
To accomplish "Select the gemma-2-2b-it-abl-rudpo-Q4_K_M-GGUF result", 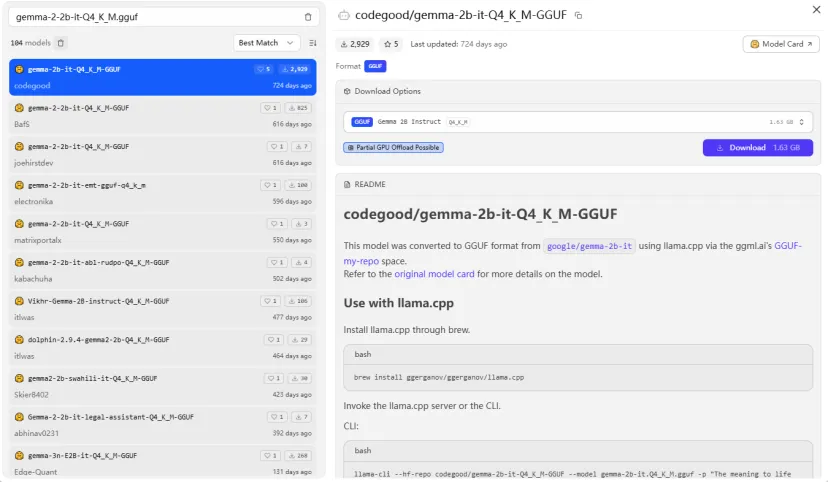I will 163,270.
